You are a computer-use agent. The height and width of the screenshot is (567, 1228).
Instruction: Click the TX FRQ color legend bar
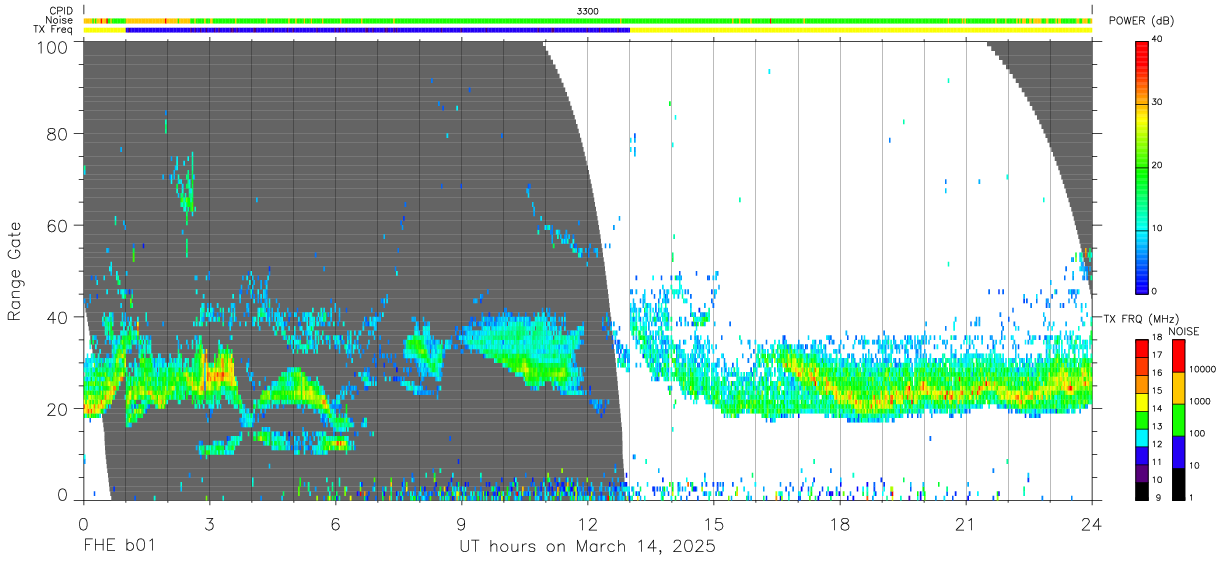click(1141, 420)
